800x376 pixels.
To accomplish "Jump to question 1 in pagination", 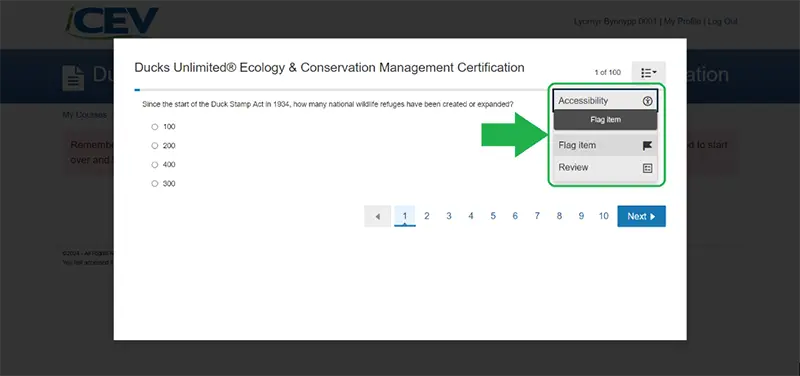I will tap(405, 216).
